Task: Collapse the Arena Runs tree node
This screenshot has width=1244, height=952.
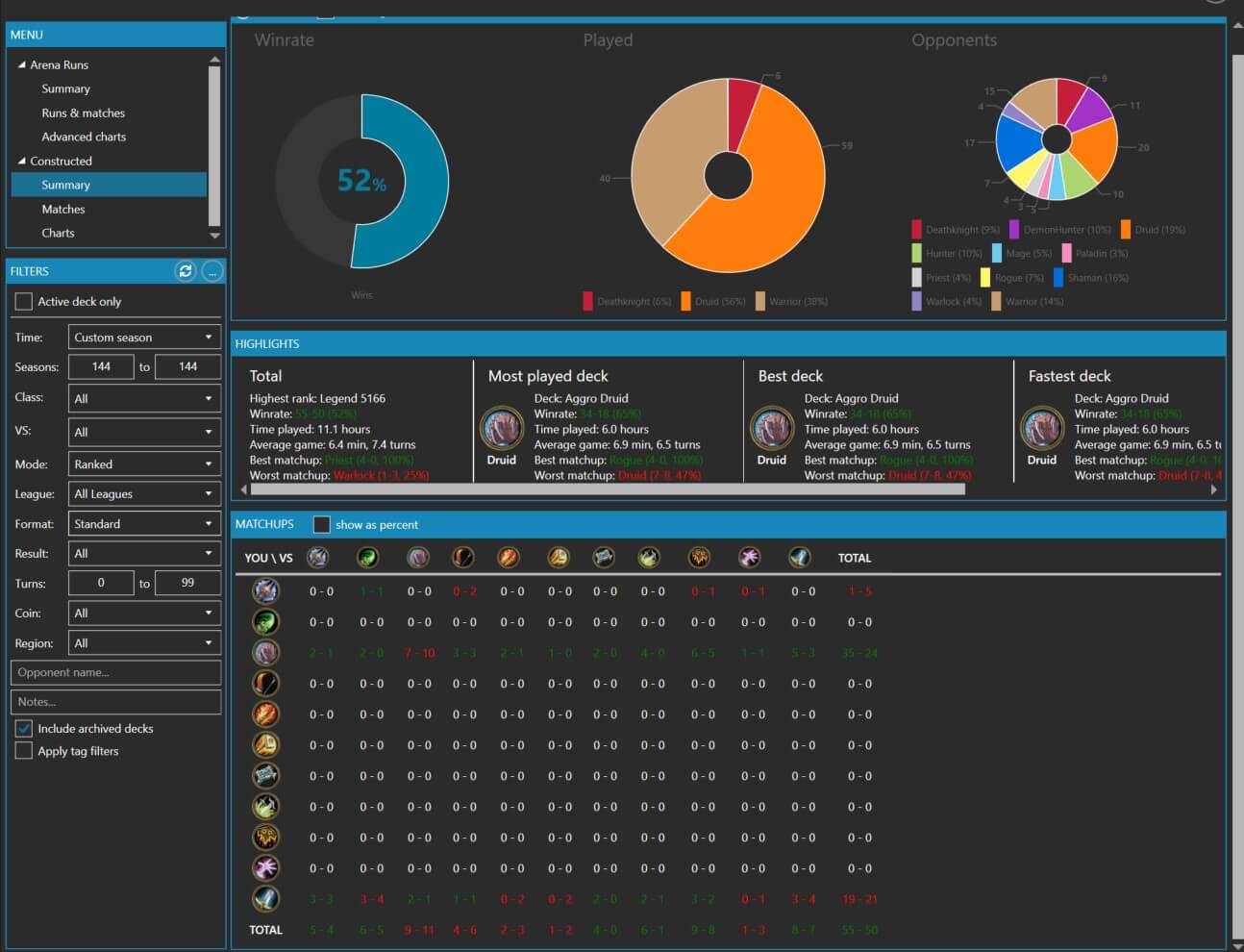Action: (22, 64)
